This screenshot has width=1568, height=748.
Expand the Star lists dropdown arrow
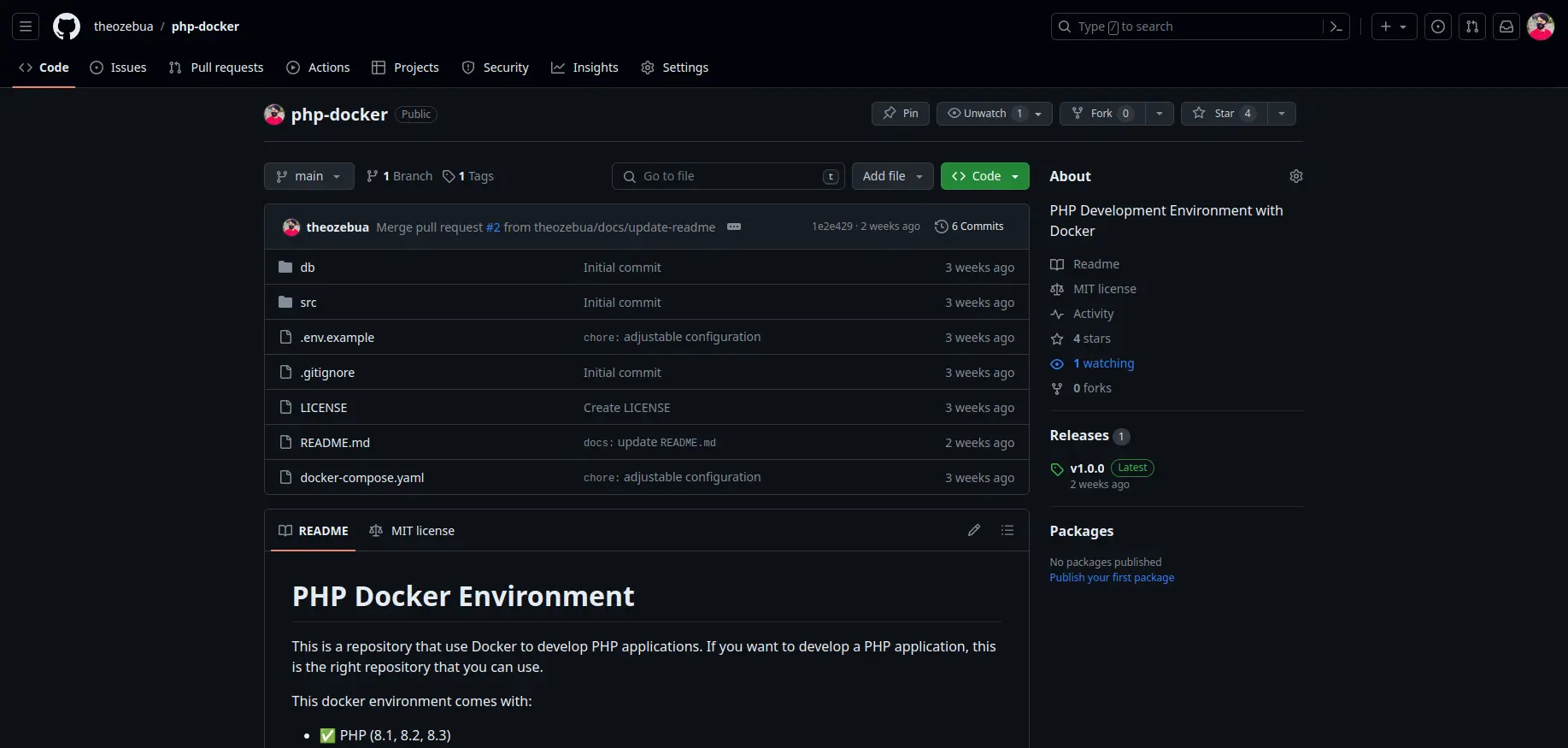click(1281, 114)
